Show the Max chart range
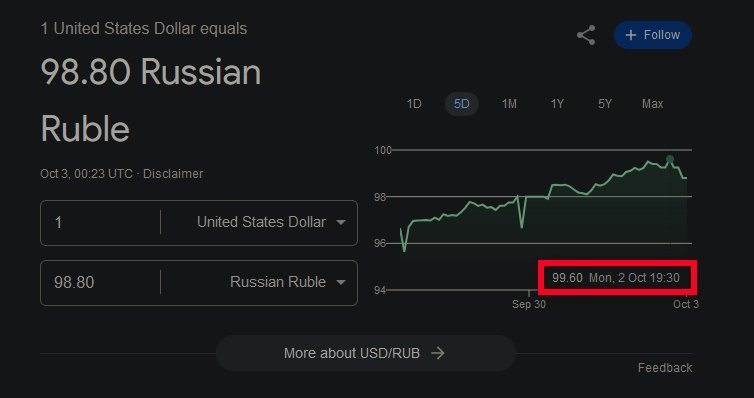This screenshot has height=398, width=754. click(x=653, y=104)
